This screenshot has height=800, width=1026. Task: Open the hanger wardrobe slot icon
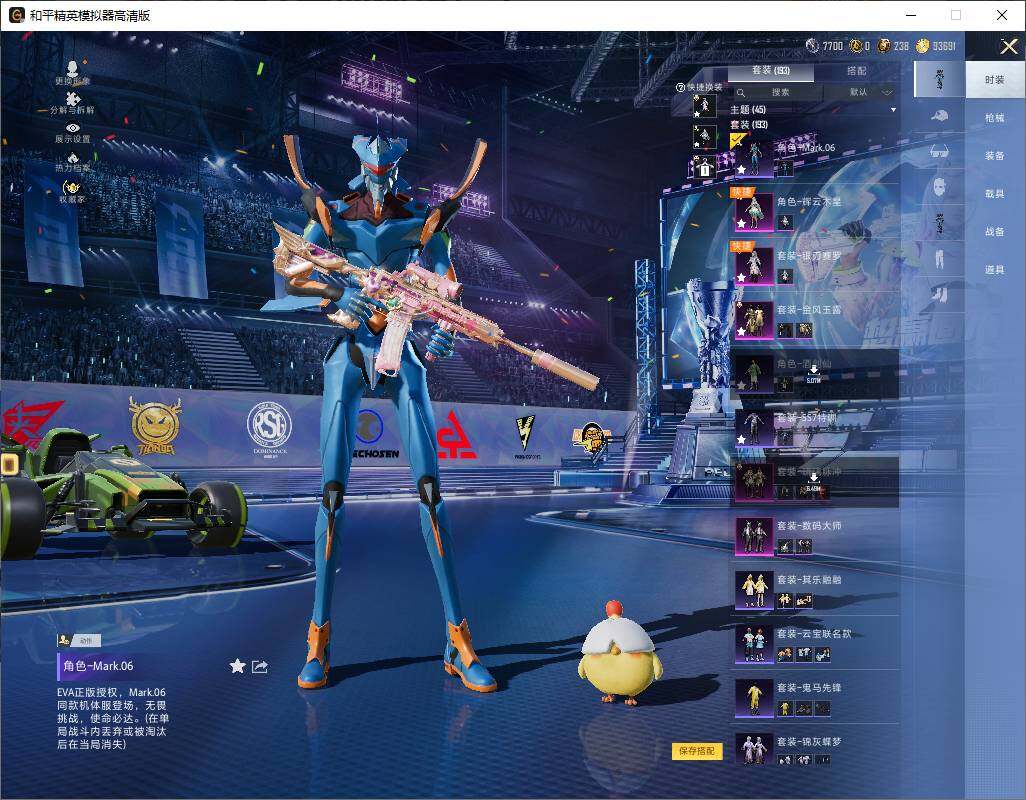click(705, 168)
